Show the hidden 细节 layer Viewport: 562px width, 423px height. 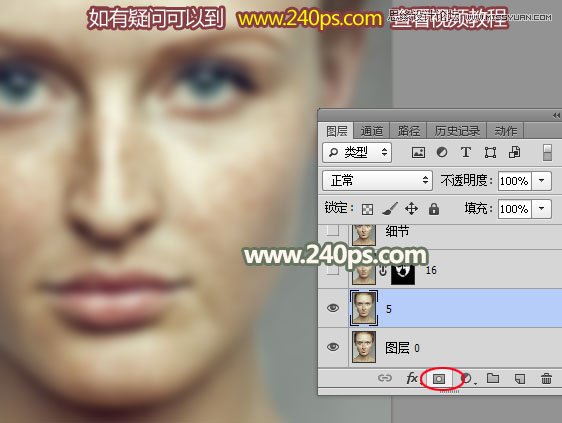coord(333,230)
